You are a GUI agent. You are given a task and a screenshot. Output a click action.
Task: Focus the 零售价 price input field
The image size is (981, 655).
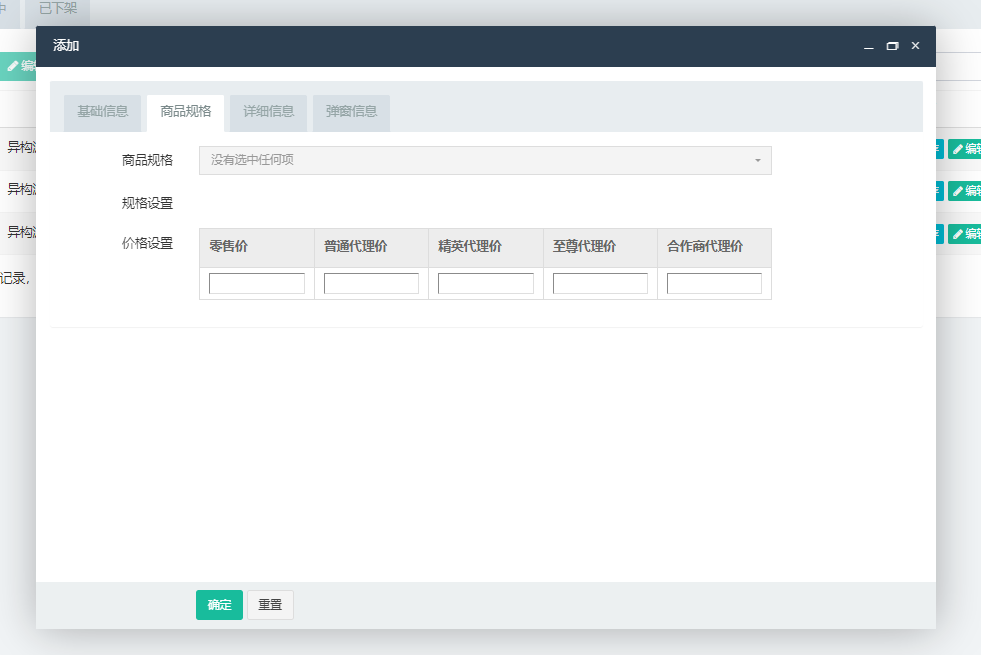click(257, 284)
